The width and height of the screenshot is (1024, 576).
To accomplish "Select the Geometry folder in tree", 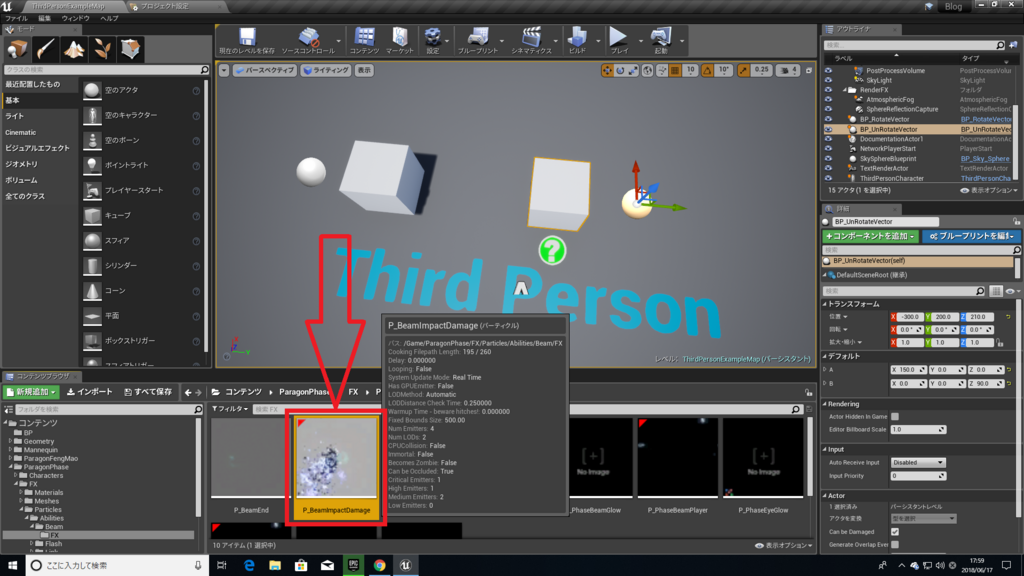I will tap(38, 441).
